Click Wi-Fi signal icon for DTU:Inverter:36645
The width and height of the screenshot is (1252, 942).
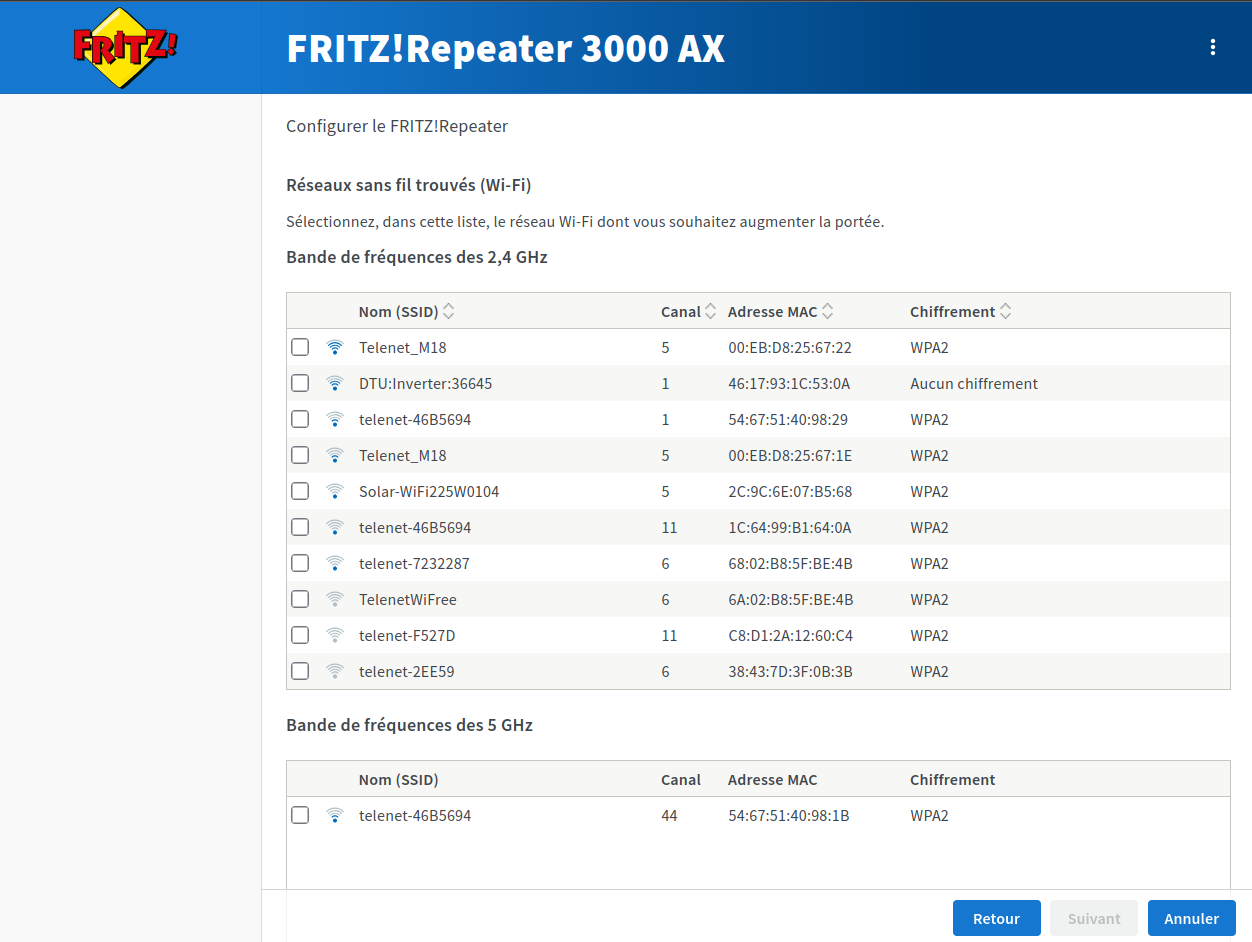click(335, 384)
